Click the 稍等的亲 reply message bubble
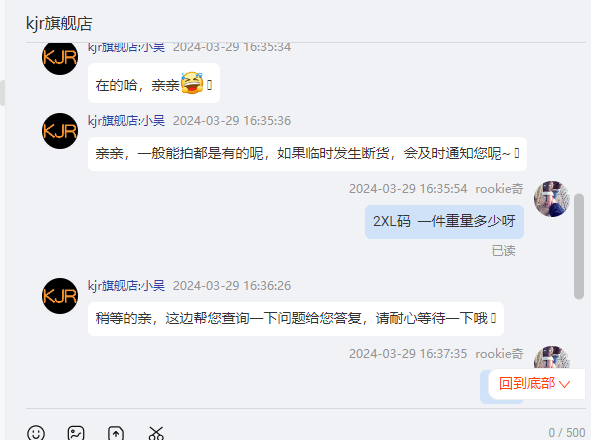This screenshot has height=440, width=591. (x=296, y=319)
